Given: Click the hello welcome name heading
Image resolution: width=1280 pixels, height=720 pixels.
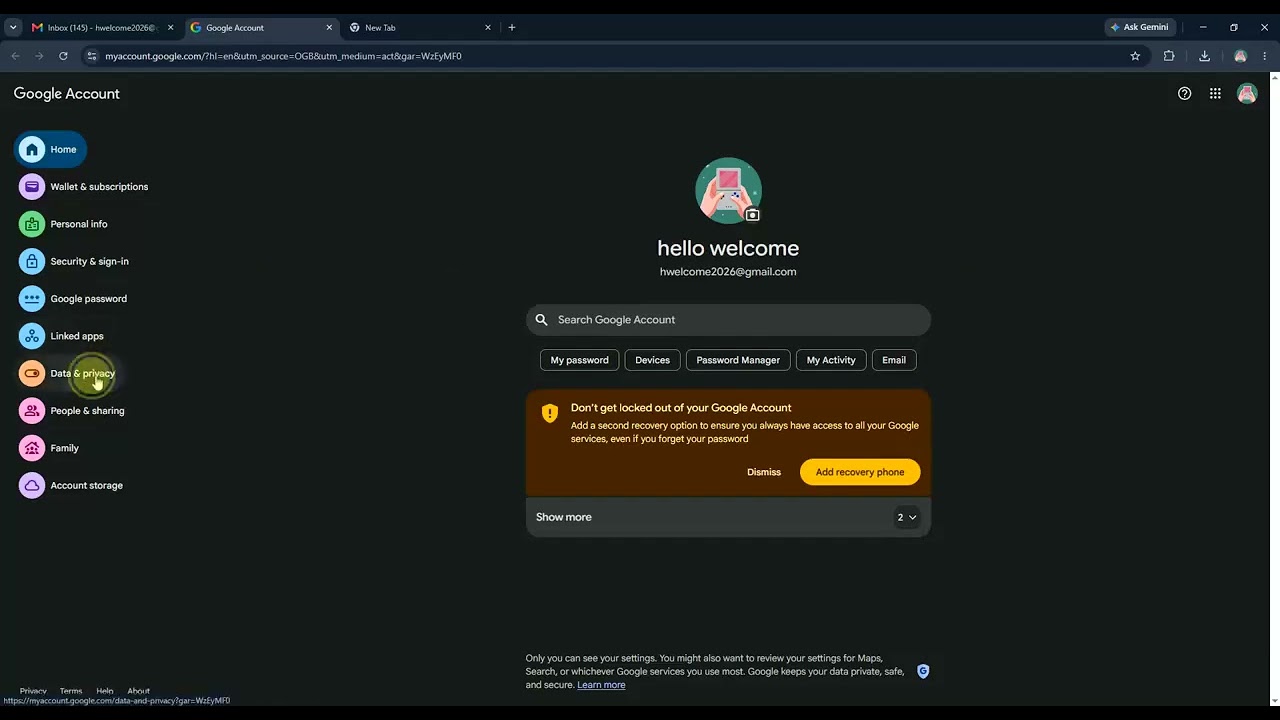Looking at the screenshot, I should [728, 248].
